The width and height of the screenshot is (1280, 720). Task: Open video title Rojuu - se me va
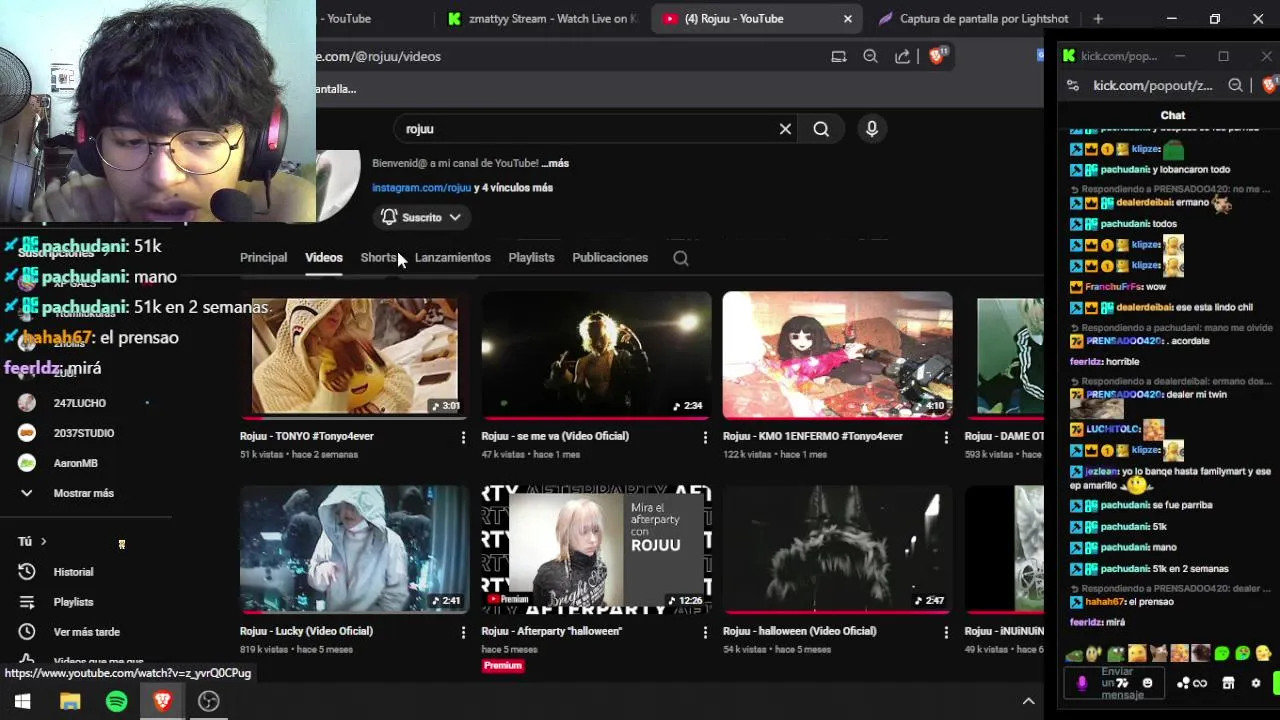click(x=555, y=436)
